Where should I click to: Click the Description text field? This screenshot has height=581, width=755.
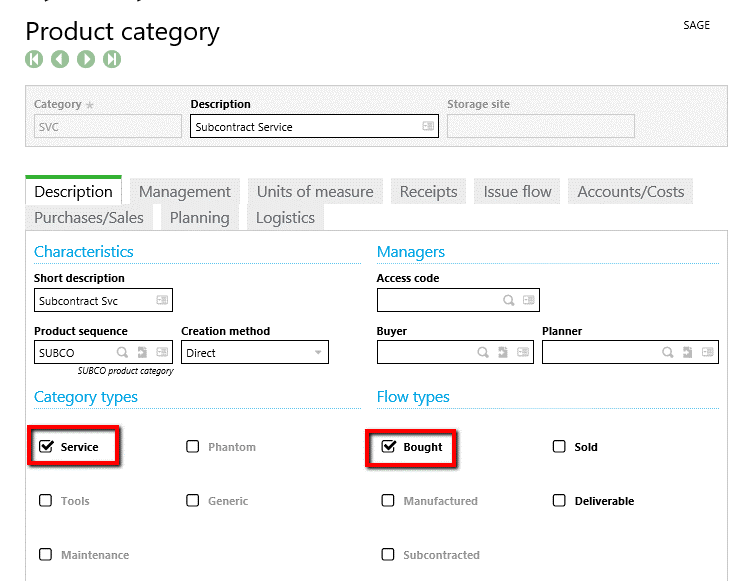pyautogui.click(x=305, y=127)
